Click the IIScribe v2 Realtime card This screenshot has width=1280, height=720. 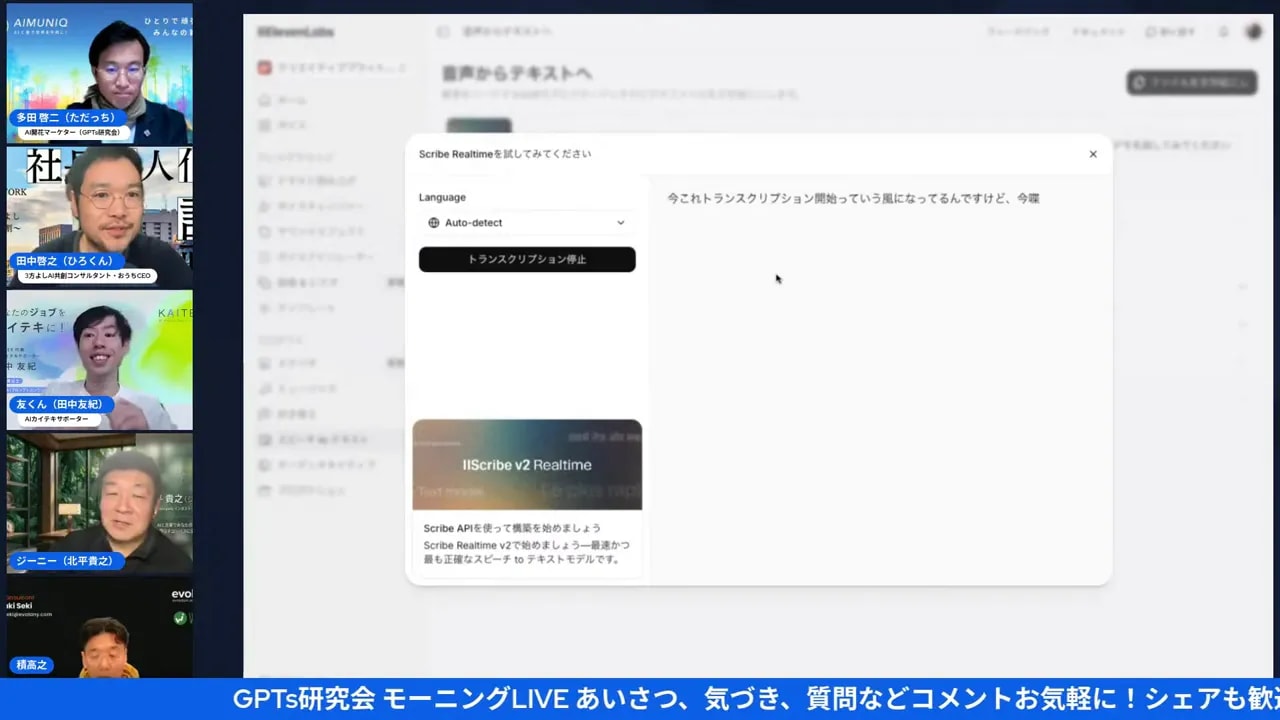pyautogui.click(x=527, y=464)
